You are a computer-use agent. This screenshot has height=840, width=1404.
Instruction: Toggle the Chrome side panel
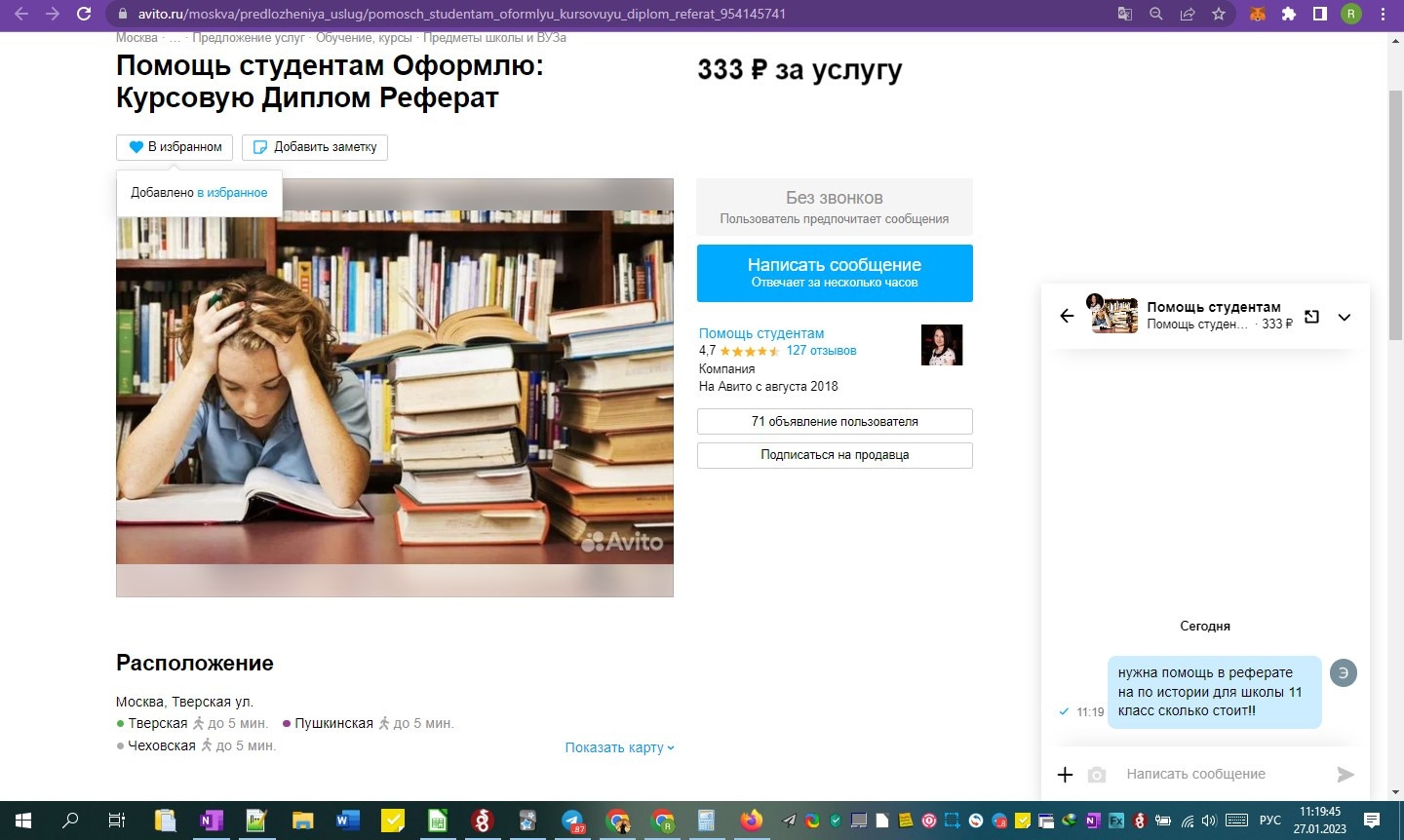(1320, 14)
